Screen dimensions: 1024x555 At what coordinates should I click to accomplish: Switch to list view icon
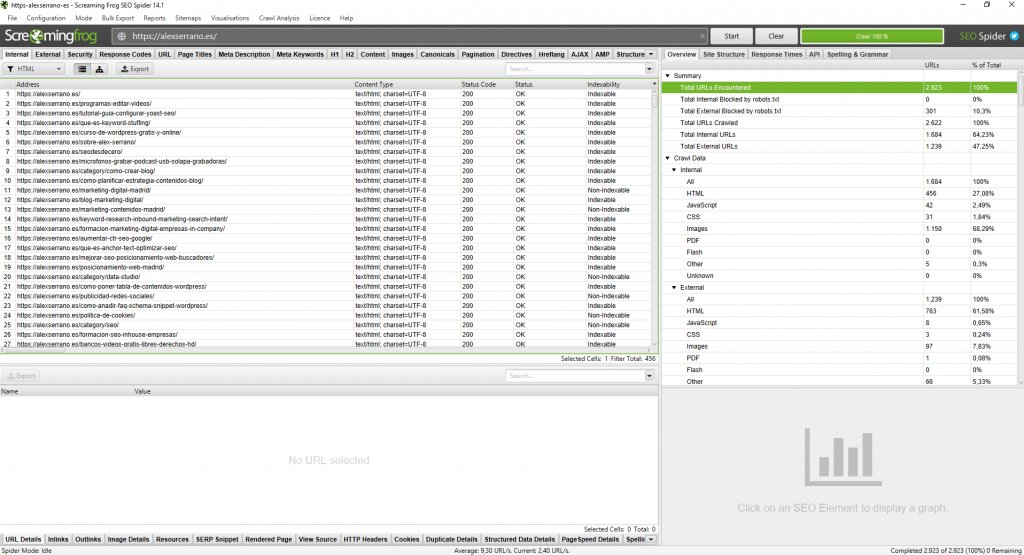pos(82,69)
